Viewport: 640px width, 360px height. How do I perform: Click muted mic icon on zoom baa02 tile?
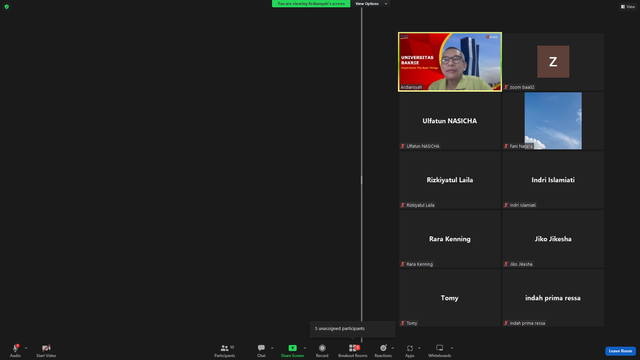[x=506, y=87]
